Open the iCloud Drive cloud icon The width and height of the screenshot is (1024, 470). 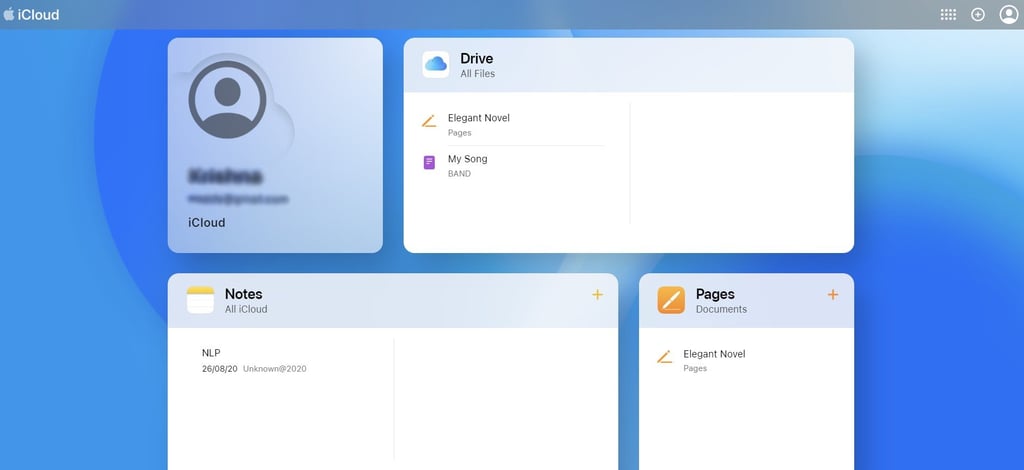(436, 64)
